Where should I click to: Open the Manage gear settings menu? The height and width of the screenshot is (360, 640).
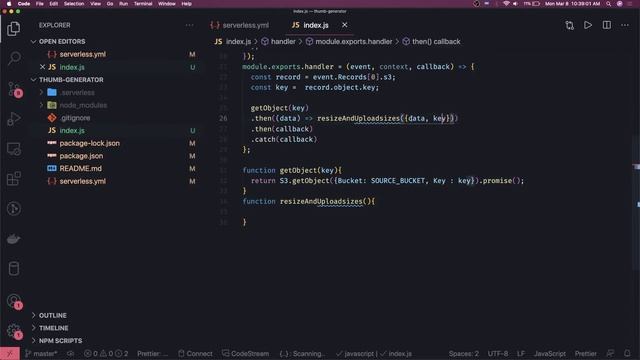pos(14,331)
